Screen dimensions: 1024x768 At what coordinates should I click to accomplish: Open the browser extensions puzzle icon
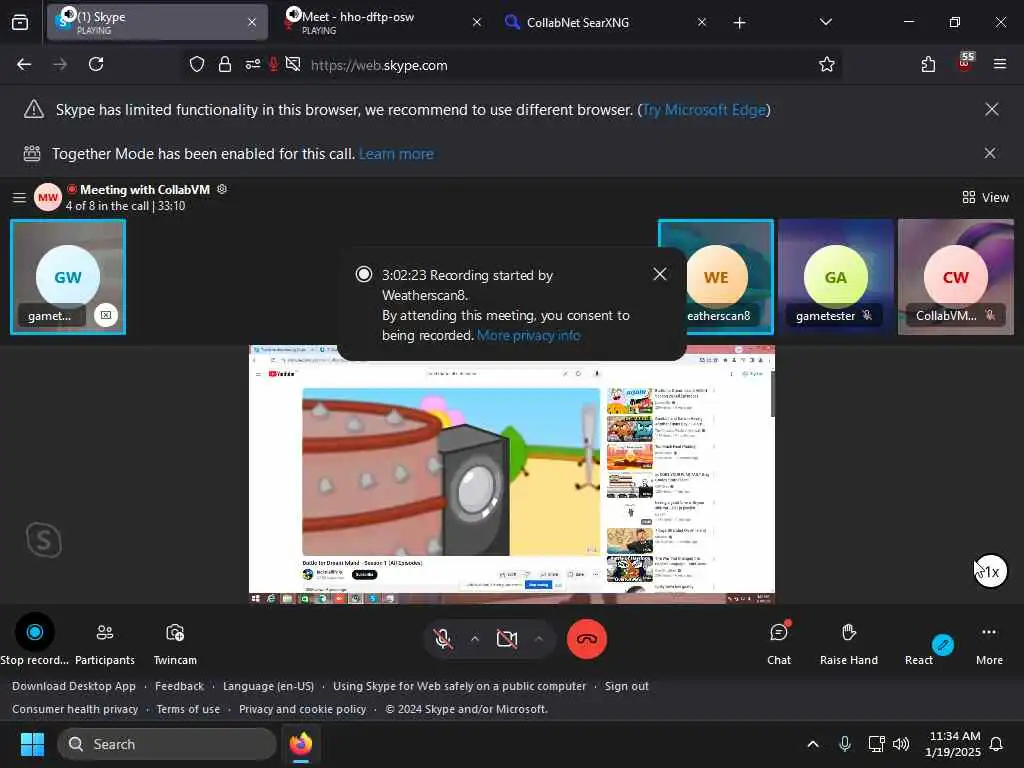pyautogui.click(x=928, y=64)
